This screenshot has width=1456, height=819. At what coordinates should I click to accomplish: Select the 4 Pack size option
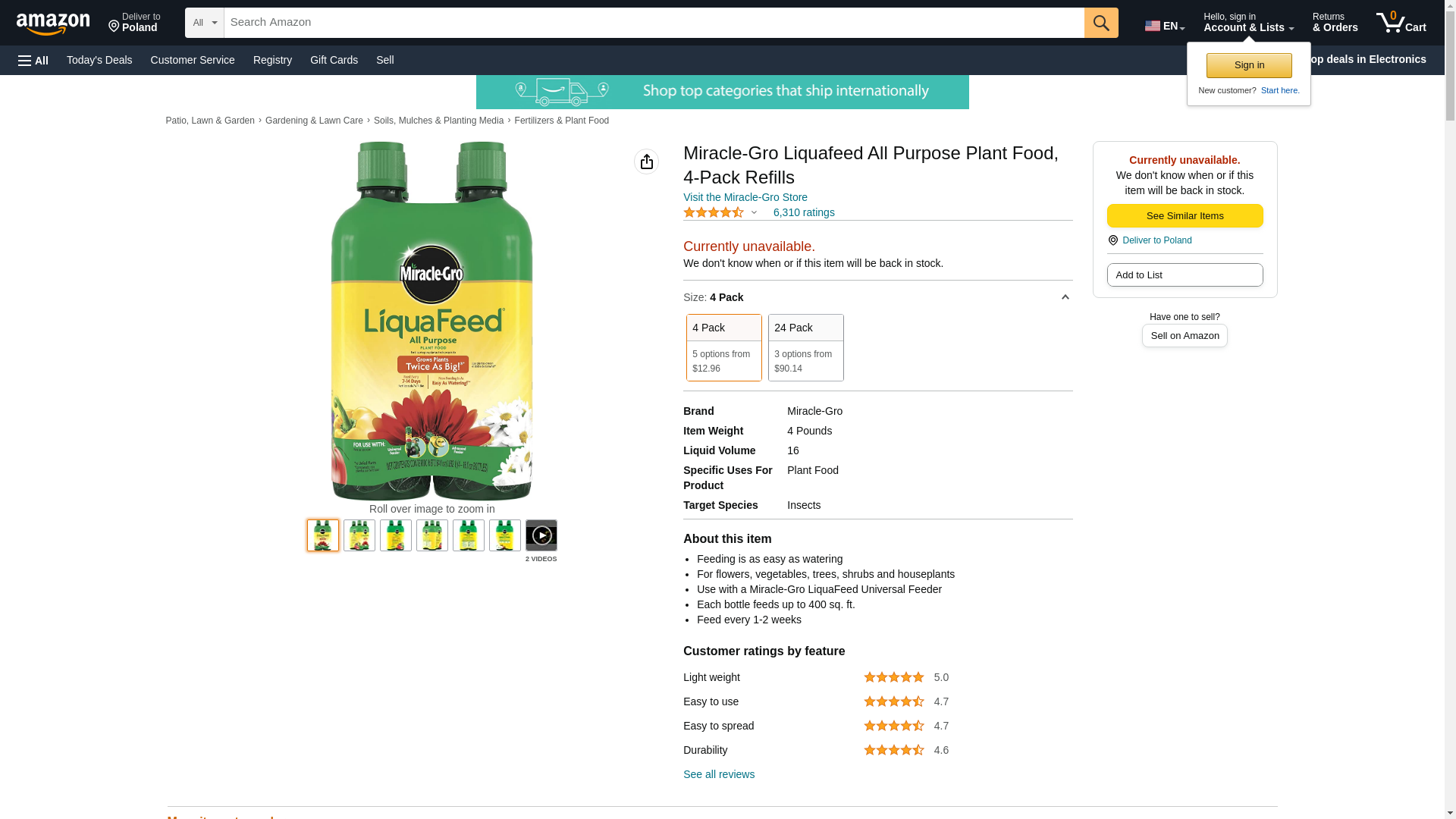click(x=723, y=347)
